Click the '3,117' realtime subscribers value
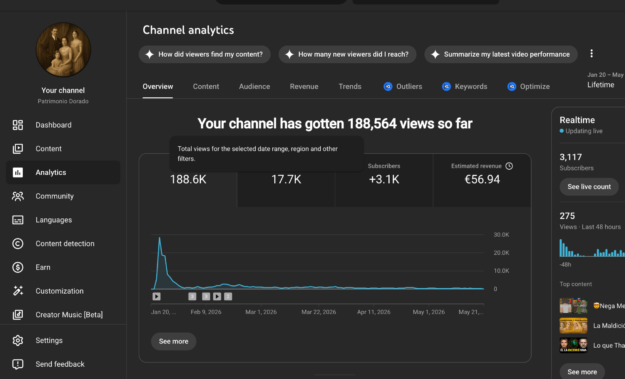The width and height of the screenshot is (625, 379). pos(570,157)
